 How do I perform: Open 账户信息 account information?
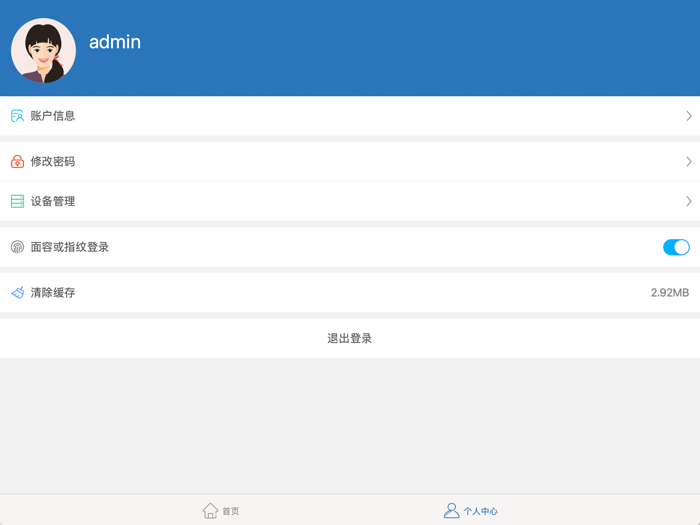tap(350, 116)
